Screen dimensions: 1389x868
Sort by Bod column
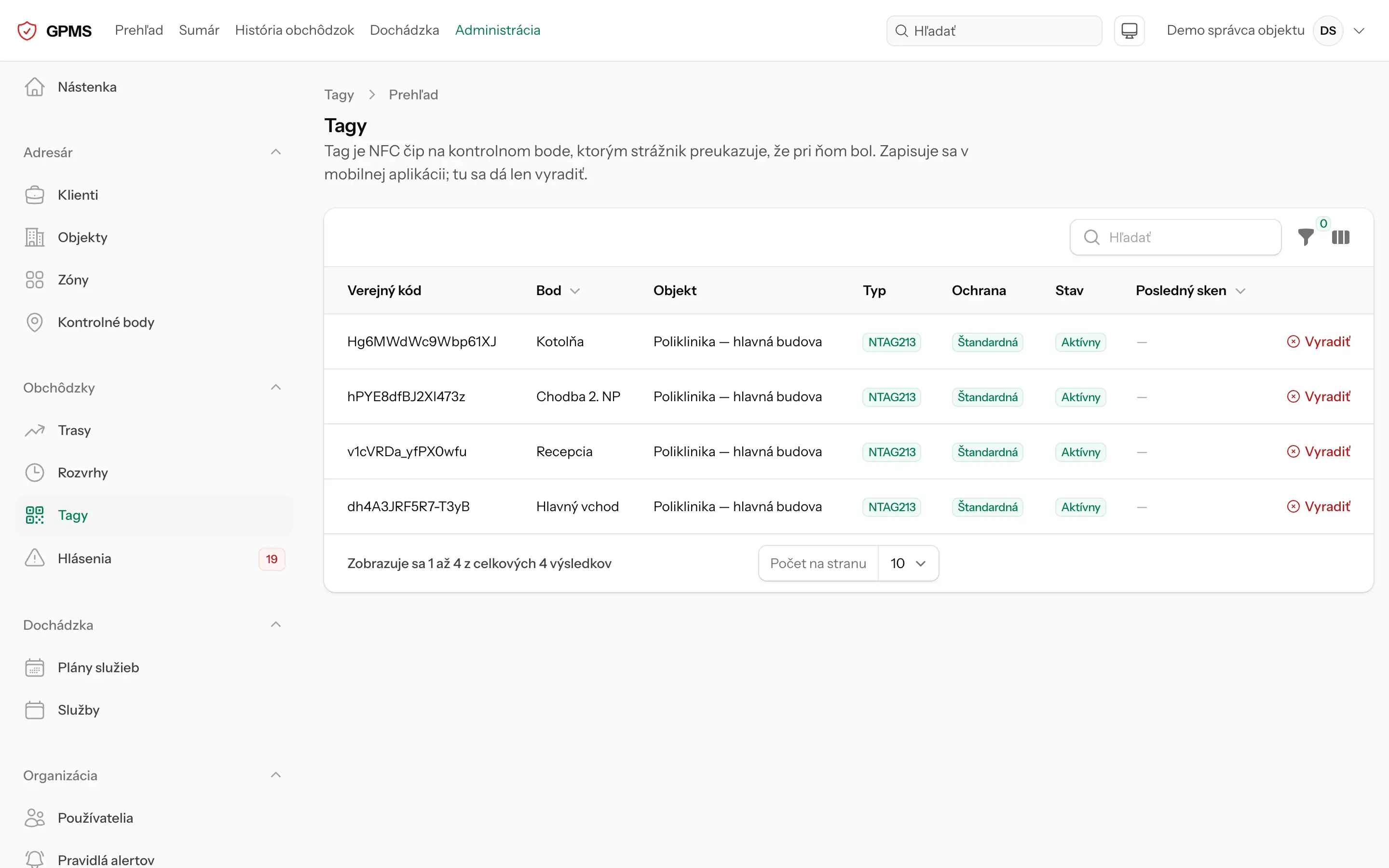click(x=558, y=290)
